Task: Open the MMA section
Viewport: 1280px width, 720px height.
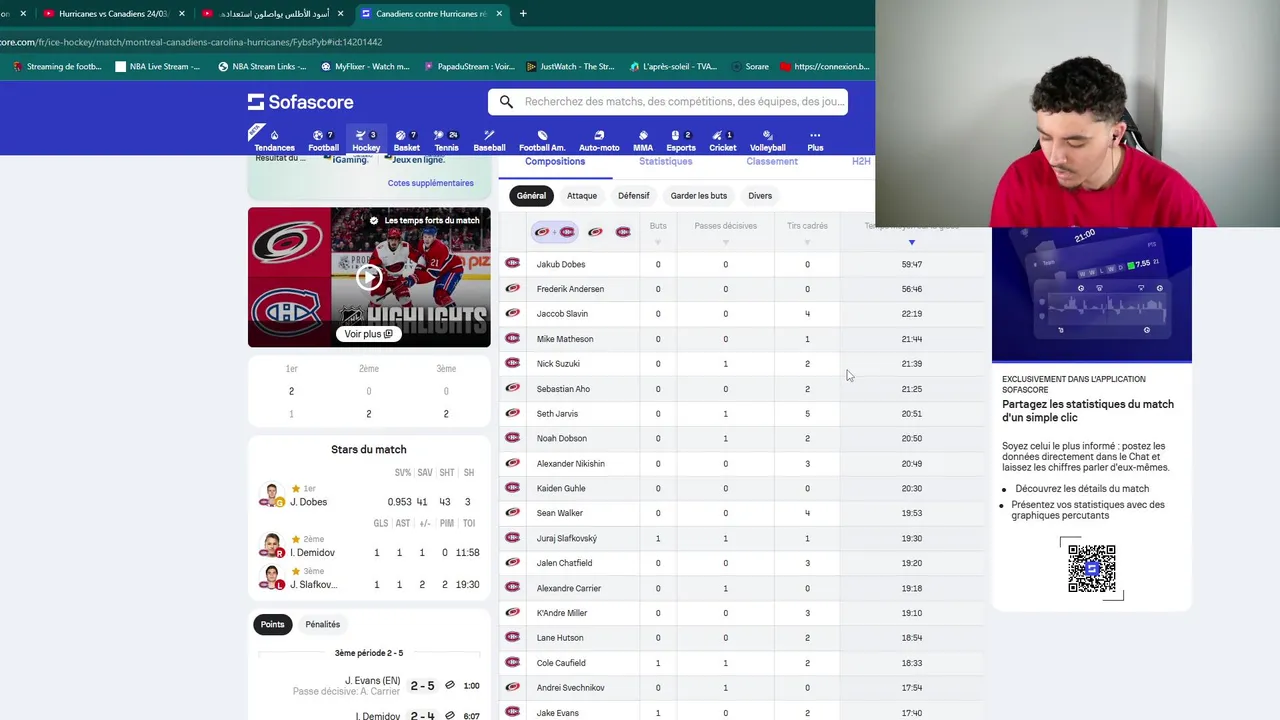Action: (x=643, y=141)
